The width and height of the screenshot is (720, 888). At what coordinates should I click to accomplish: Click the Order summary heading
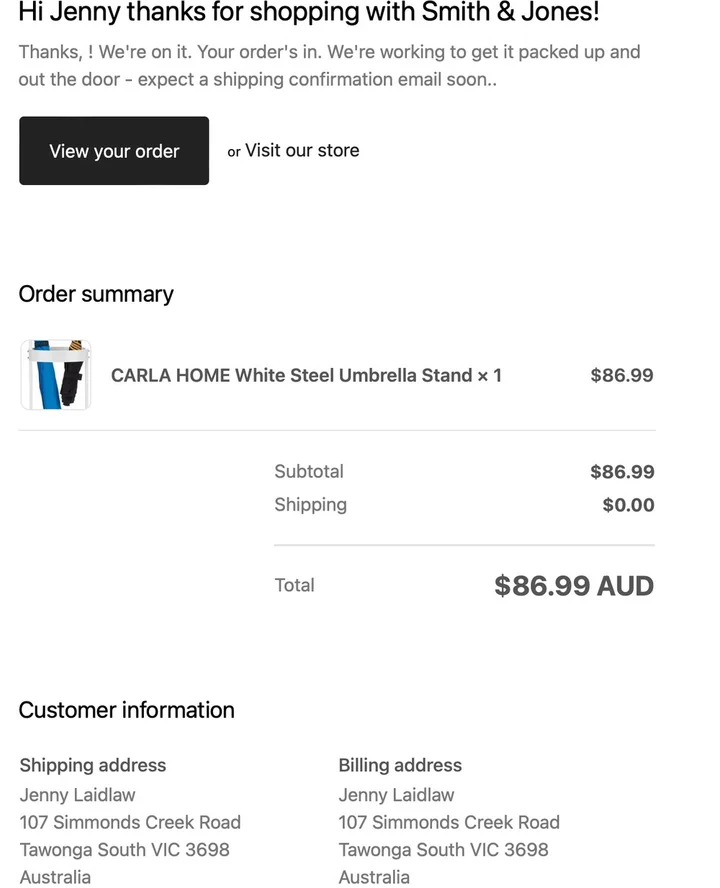coord(96,294)
